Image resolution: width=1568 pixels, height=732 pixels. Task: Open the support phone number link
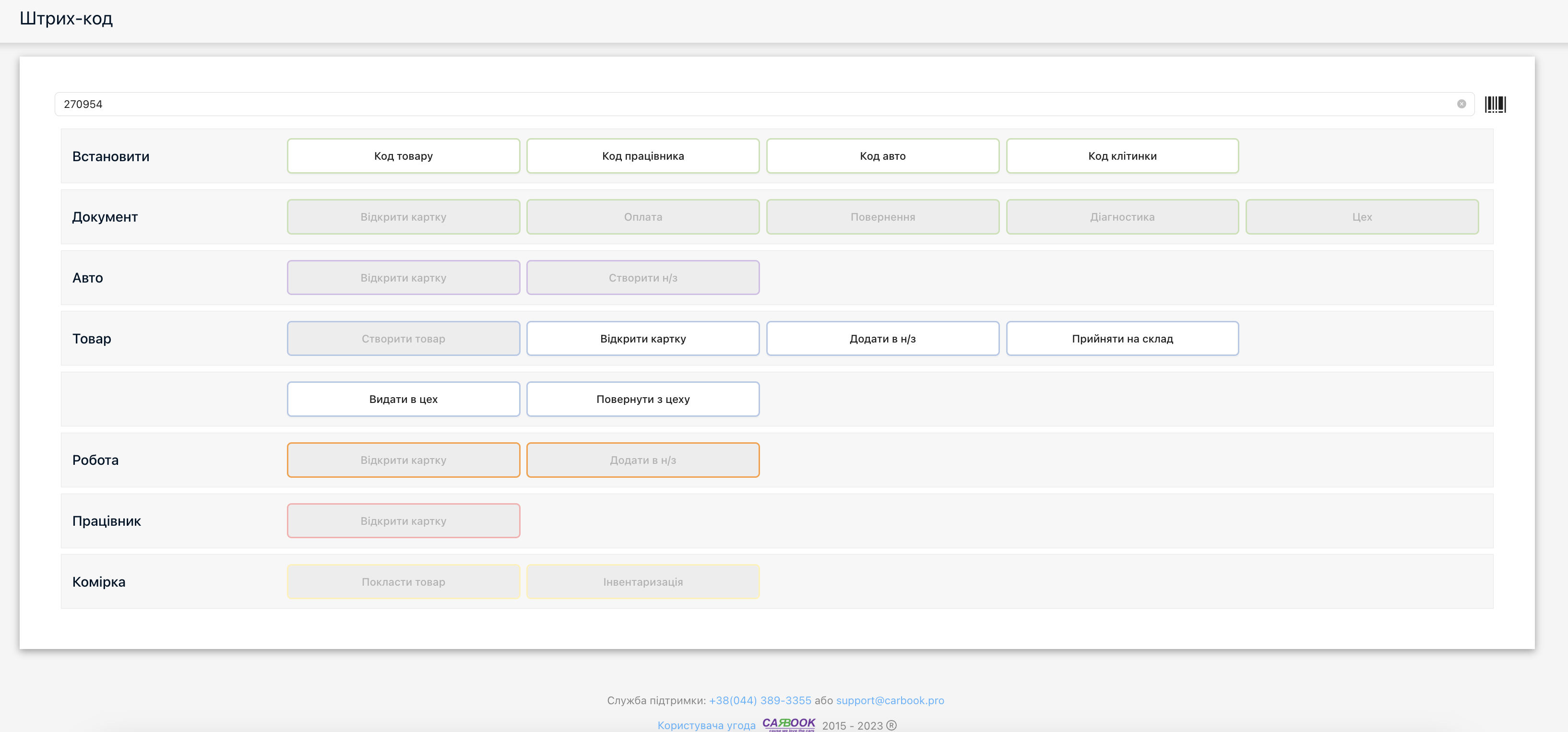click(x=760, y=700)
